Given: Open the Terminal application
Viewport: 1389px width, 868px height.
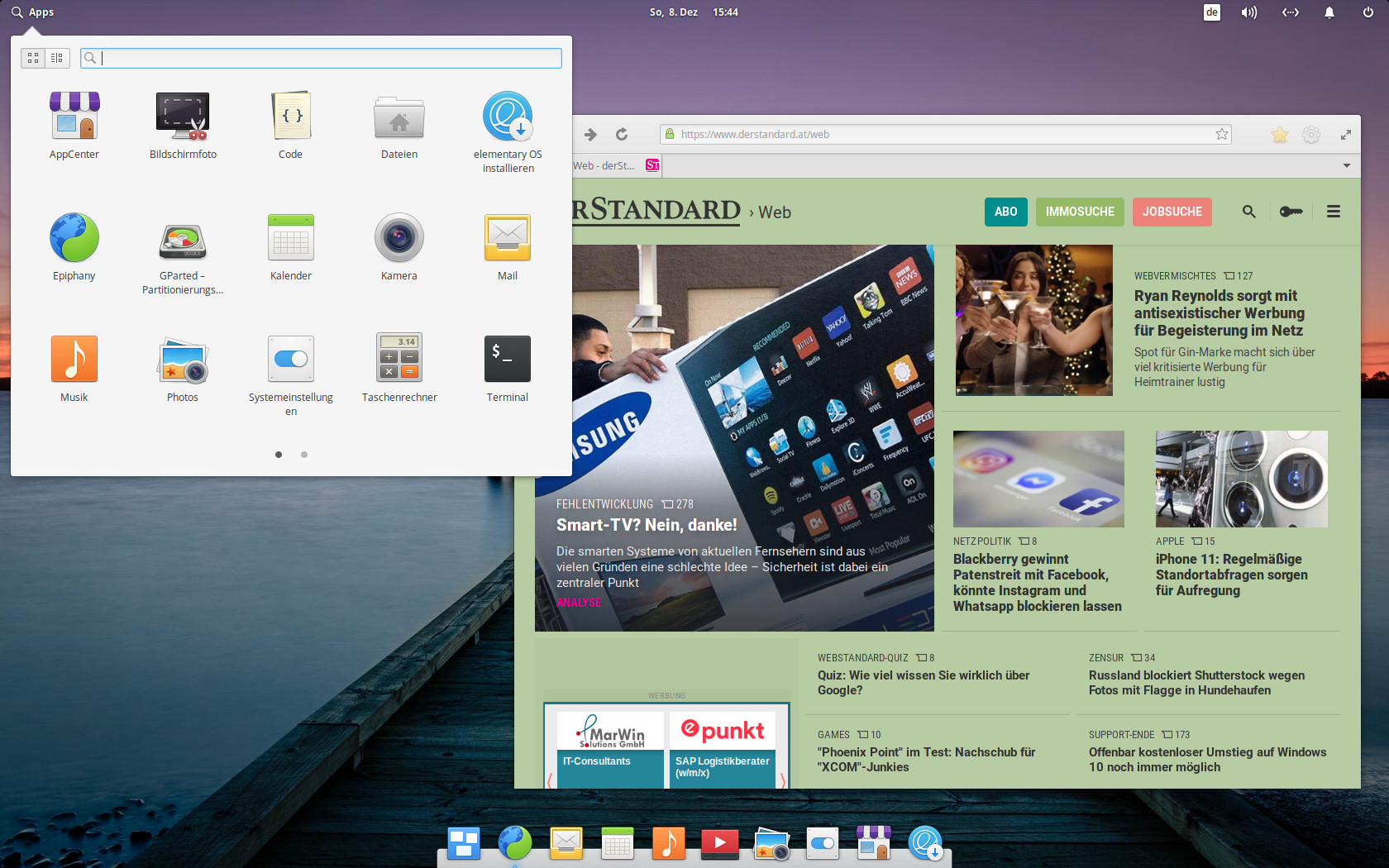Looking at the screenshot, I should (507, 359).
